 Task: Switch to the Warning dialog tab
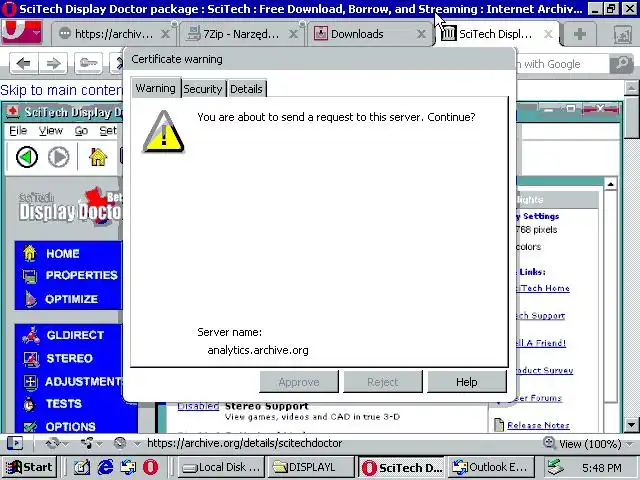tap(156, 88)
